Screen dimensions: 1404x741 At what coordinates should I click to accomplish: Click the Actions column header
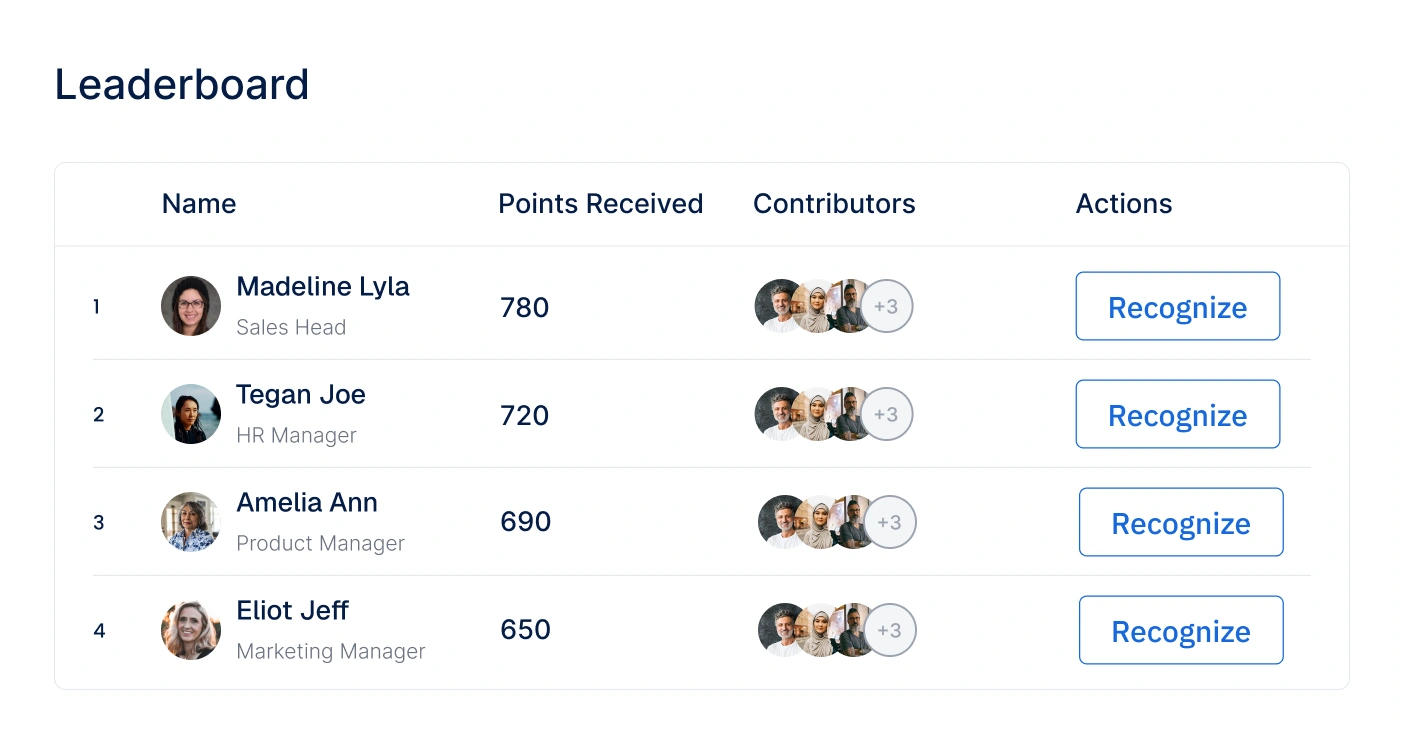[x=1124, y=204]
